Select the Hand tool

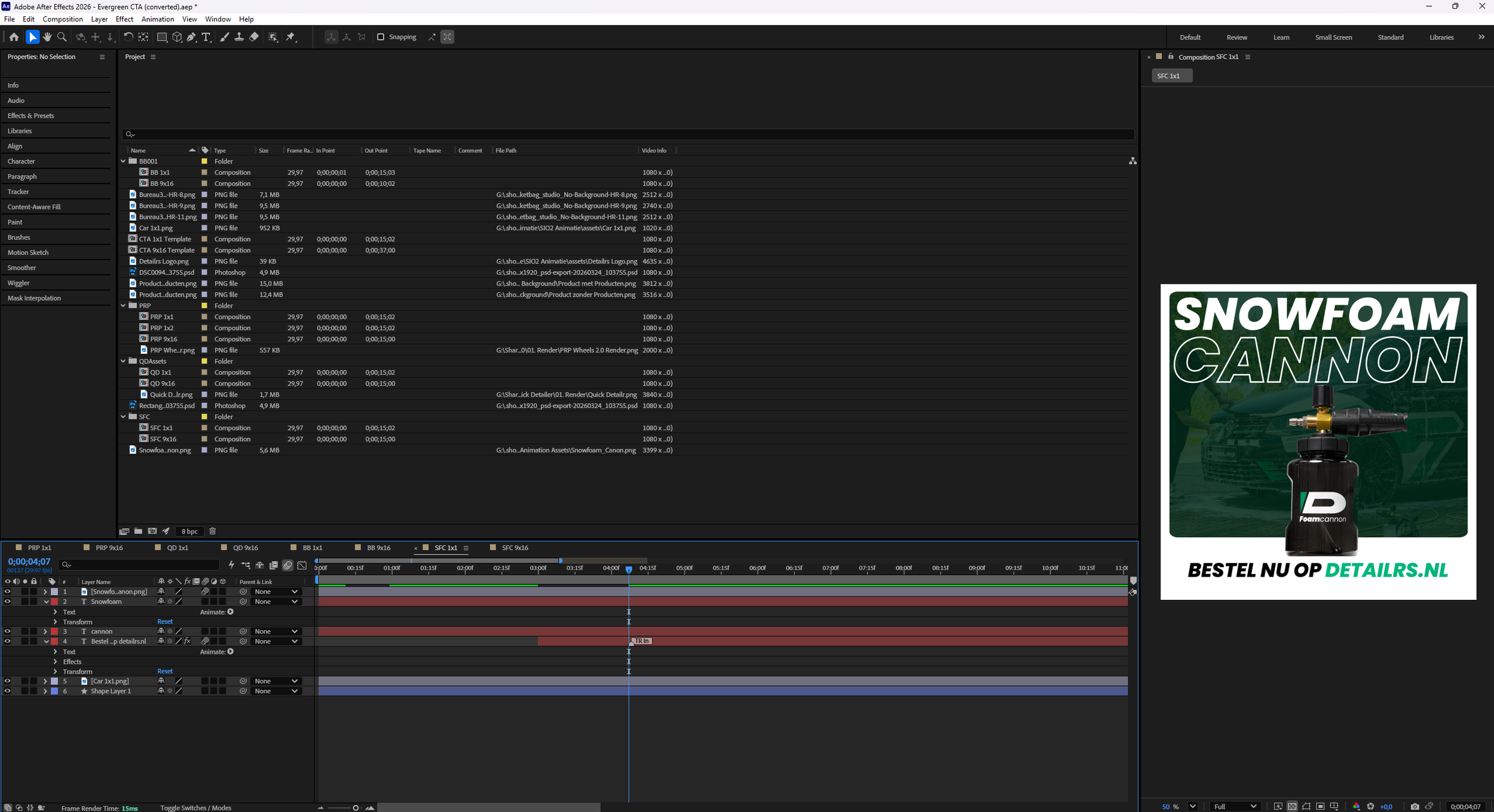47,37
